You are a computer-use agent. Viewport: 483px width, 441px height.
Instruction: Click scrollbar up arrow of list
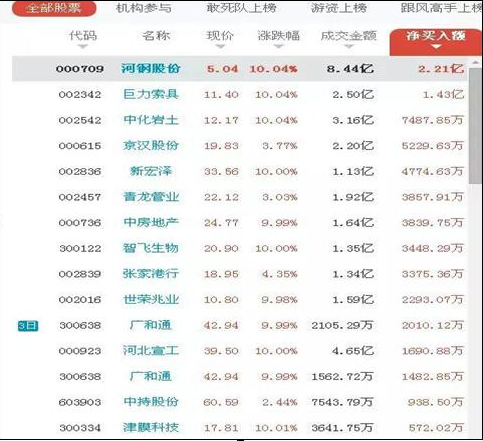[475, 62]
